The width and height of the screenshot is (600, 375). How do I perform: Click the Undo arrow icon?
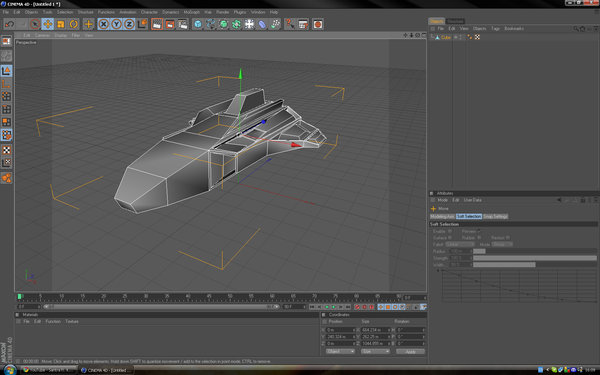click(9, 24)
